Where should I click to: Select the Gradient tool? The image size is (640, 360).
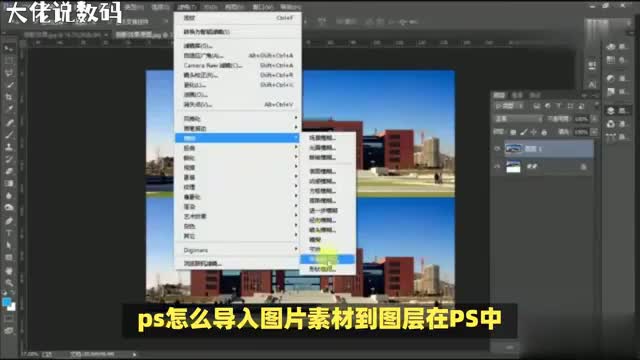9,184
